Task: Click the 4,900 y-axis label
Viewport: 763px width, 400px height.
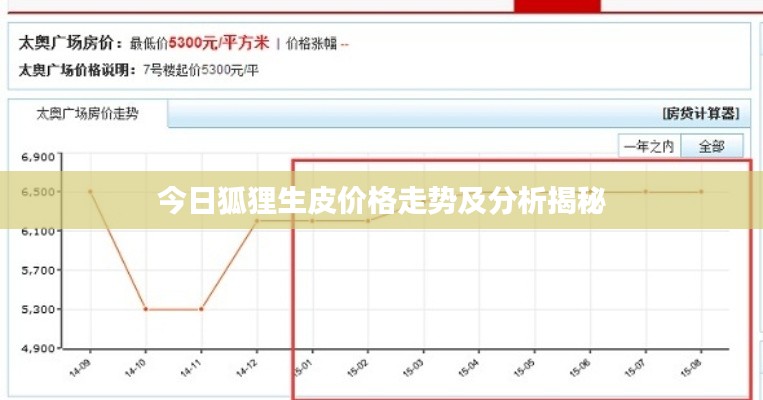Action: tap(41, 349)
